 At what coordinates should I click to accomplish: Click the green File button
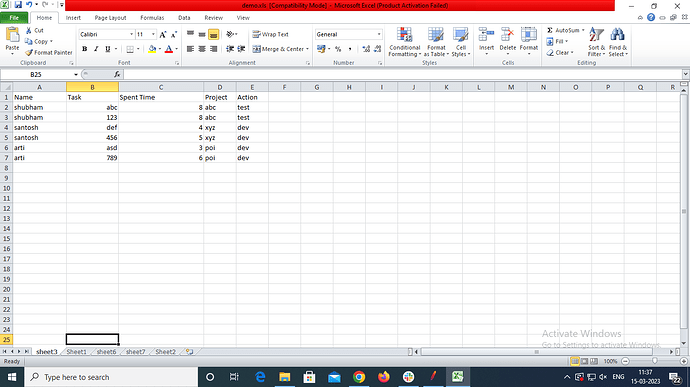tap(14, 18)
